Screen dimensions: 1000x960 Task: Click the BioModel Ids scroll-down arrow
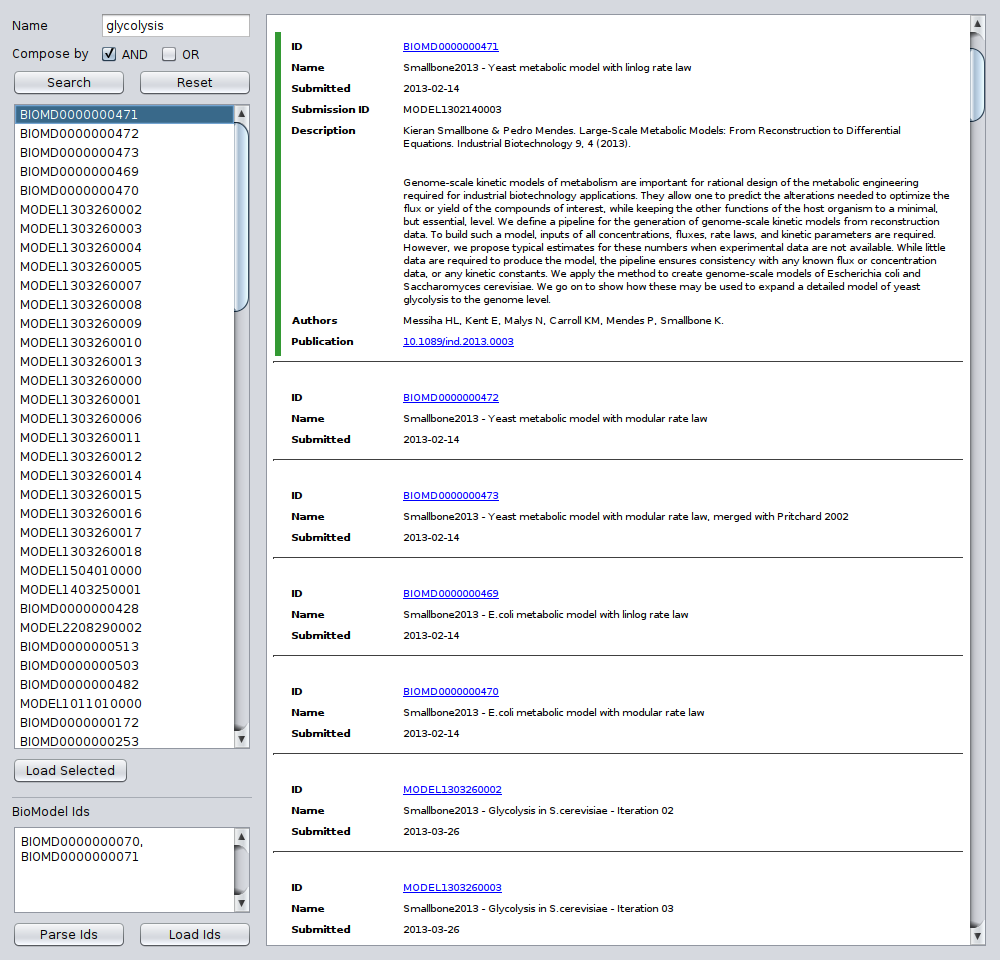point(242,903)
